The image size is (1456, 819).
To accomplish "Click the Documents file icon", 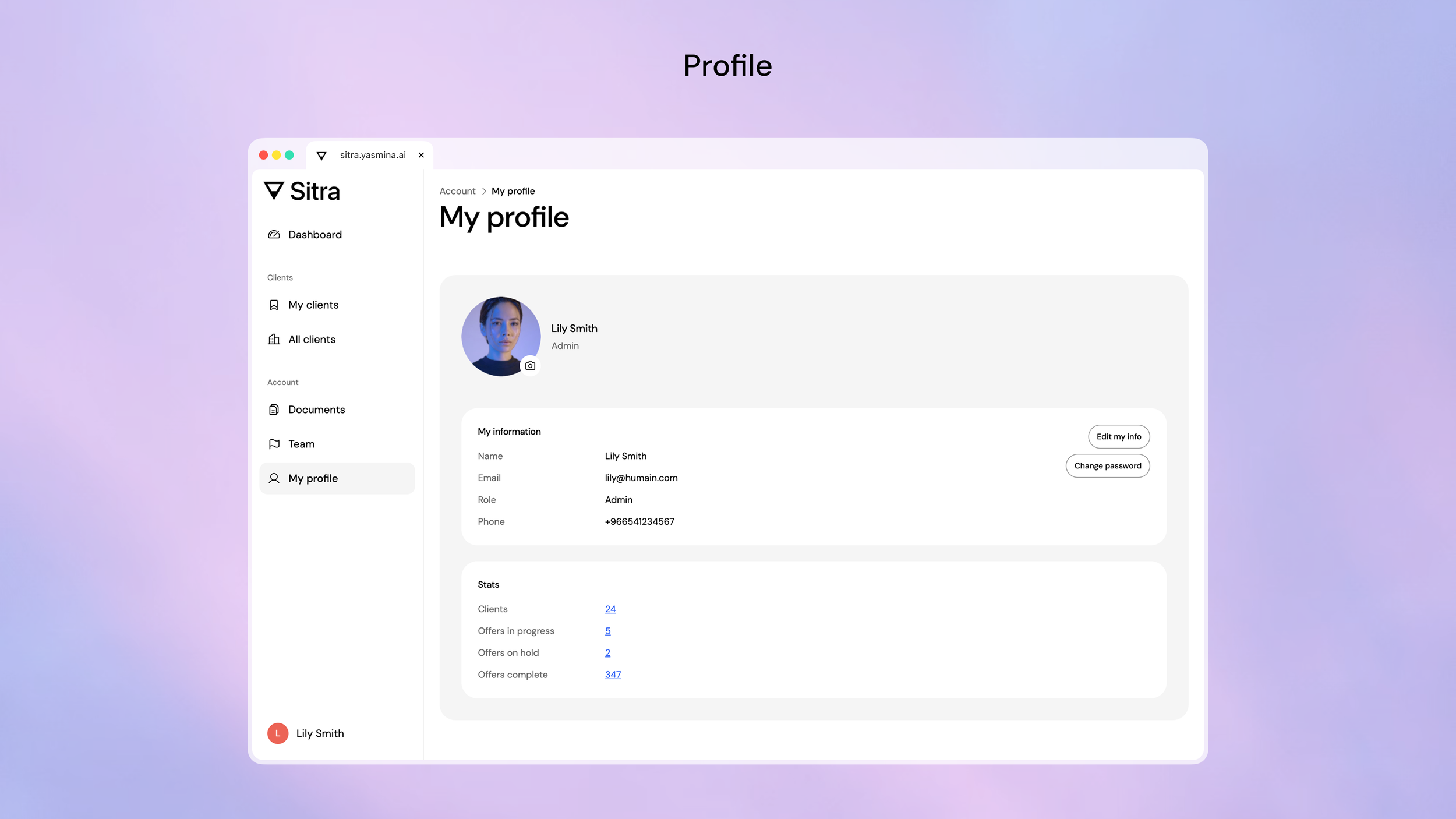I will (x=274, y=409).
